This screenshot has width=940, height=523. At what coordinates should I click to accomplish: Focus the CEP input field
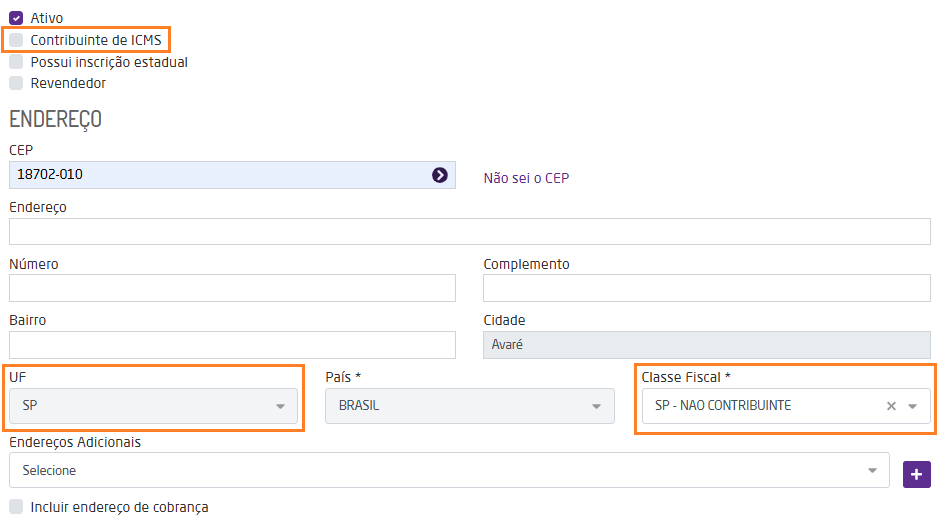tap(220, 175)
